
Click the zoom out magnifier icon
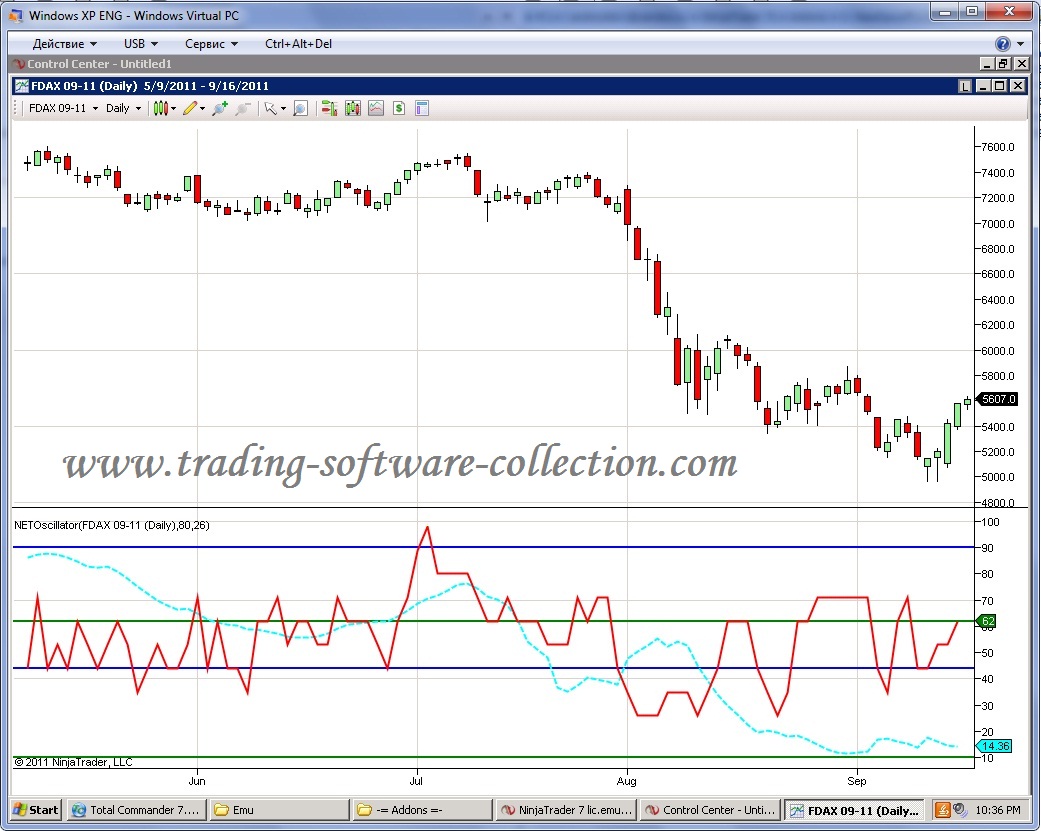[x=242, y=108]
